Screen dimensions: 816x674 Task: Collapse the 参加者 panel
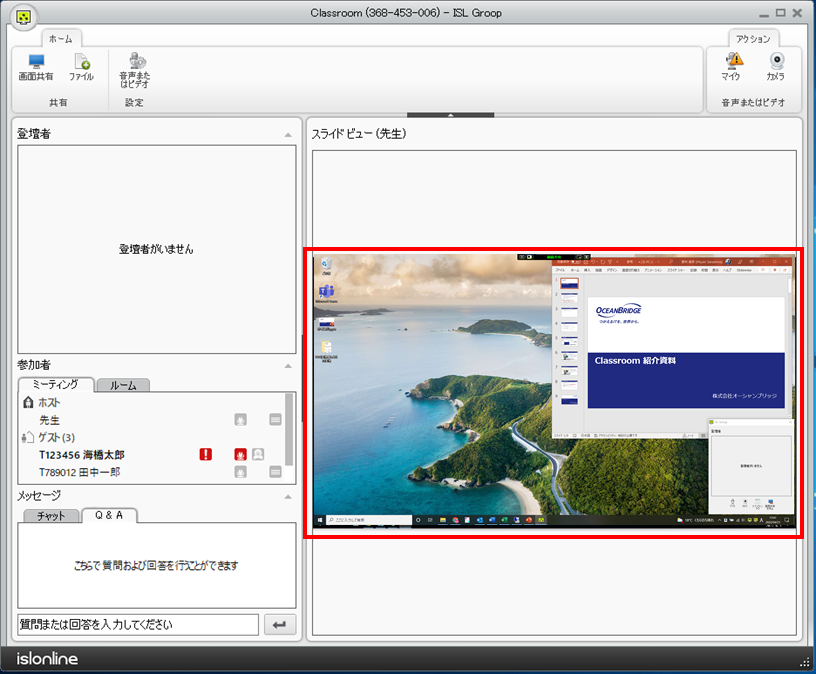coord(288,366)
